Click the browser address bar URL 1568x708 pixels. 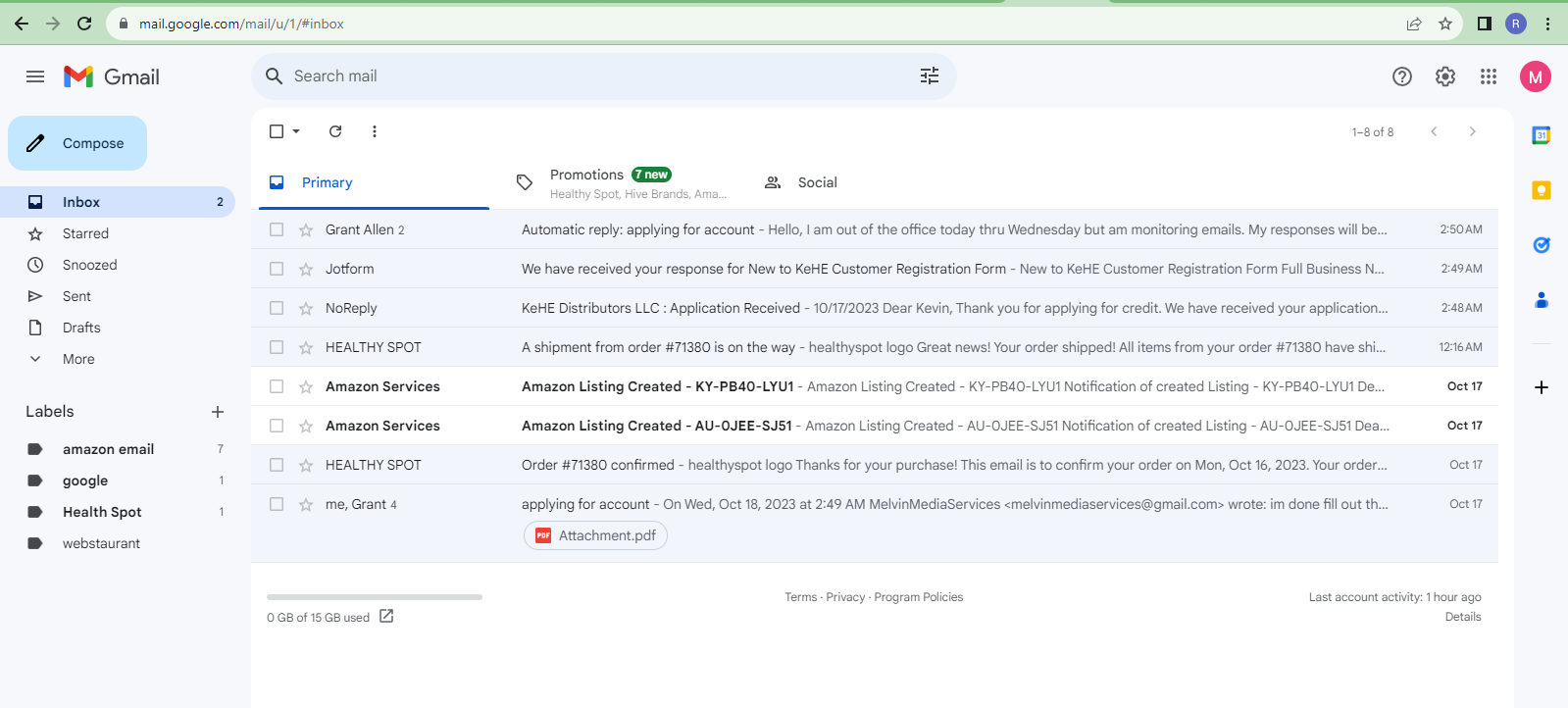(241, 24)
